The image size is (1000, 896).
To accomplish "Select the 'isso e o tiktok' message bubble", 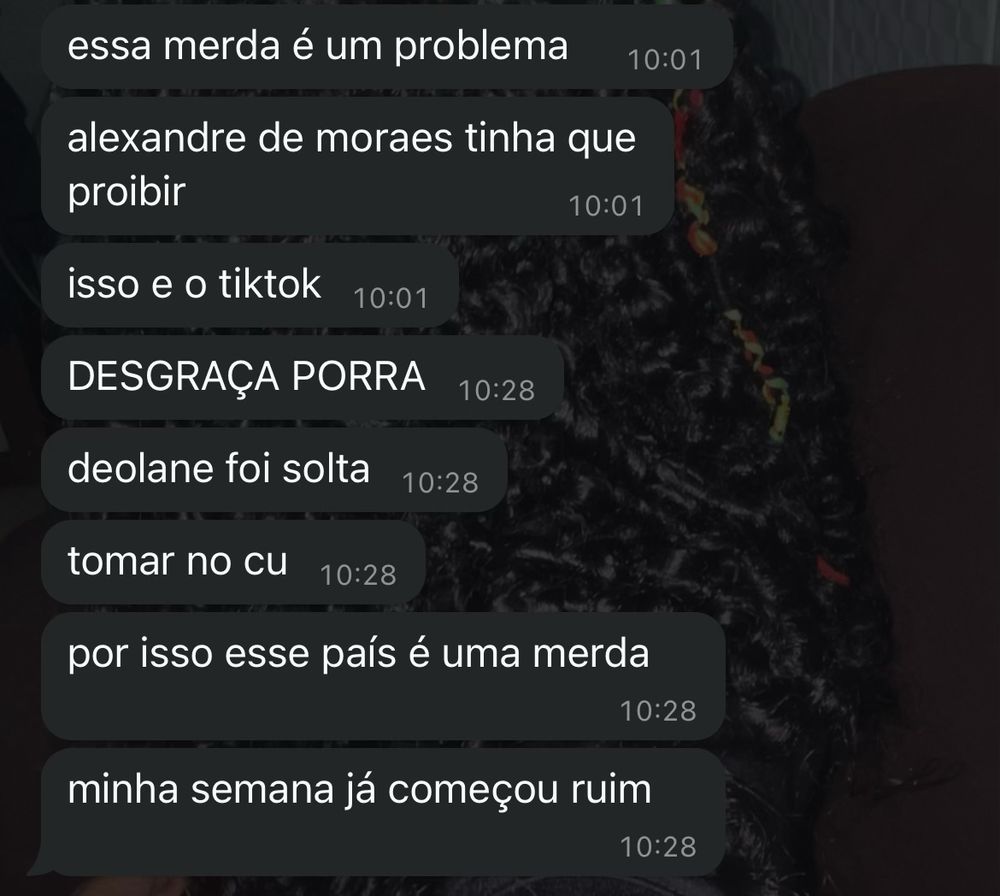I will pyautogui.click(x=249, y=285).
